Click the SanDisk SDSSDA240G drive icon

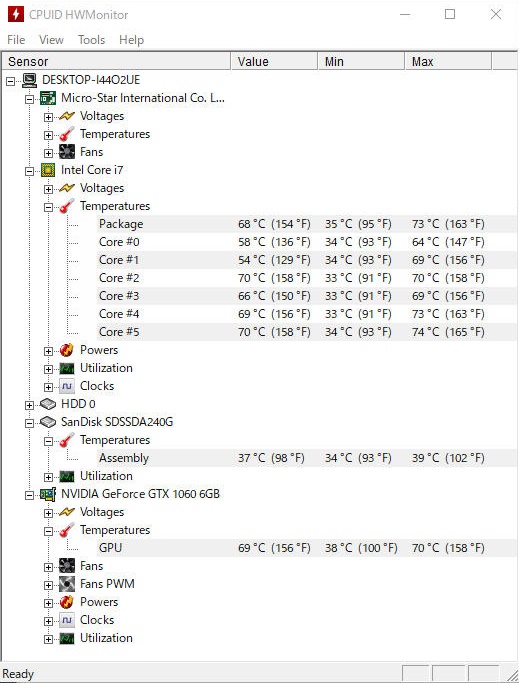(x=48, y=422)
